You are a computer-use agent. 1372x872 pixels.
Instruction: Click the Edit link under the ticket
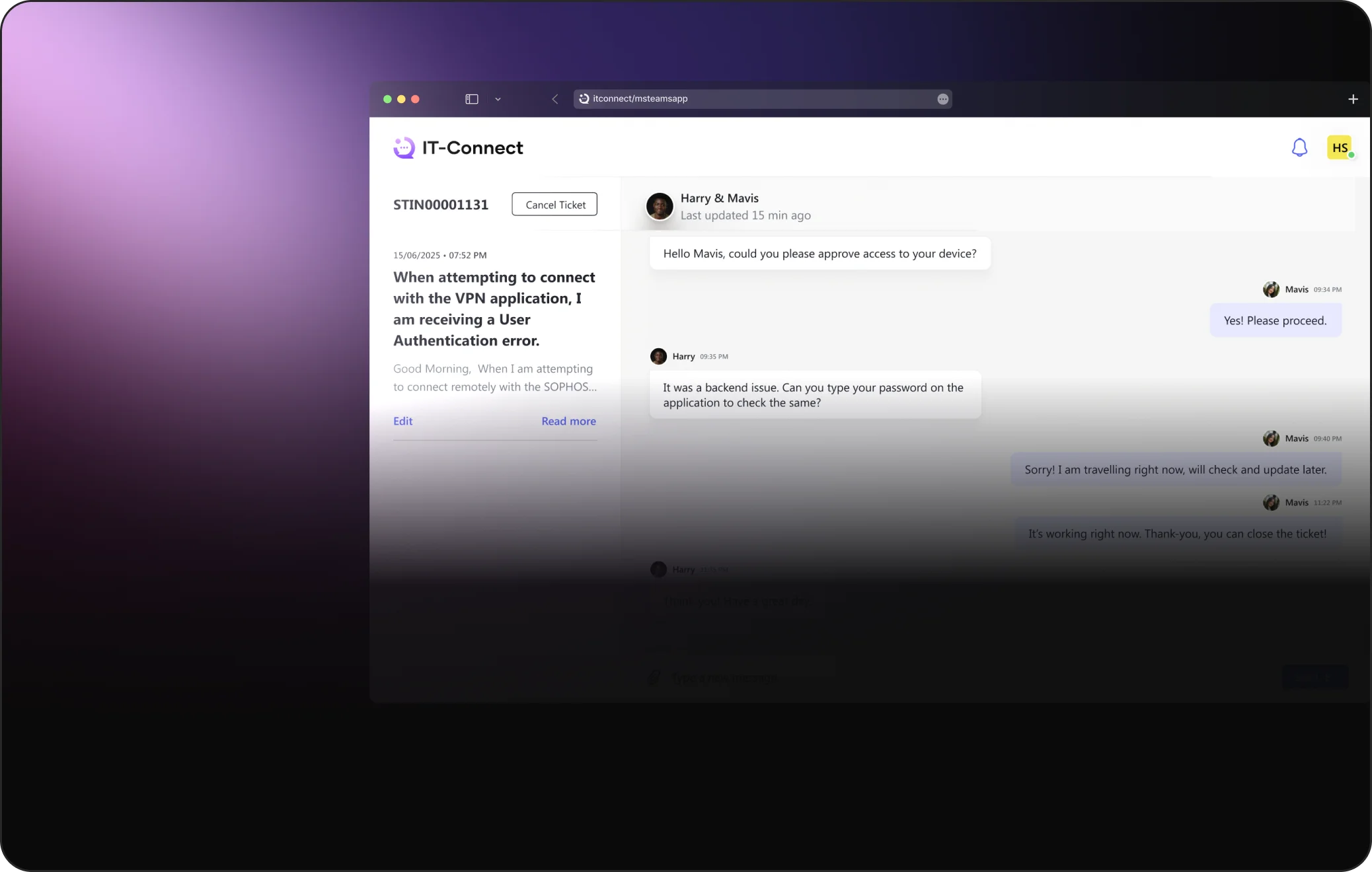(402, 421)
